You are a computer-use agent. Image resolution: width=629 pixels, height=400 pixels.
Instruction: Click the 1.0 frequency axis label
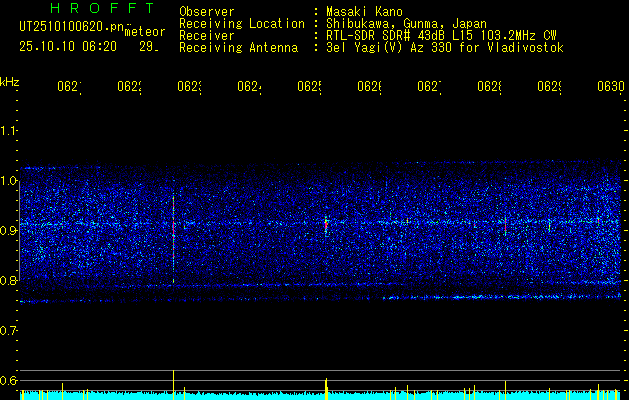[x=8, y=181]
